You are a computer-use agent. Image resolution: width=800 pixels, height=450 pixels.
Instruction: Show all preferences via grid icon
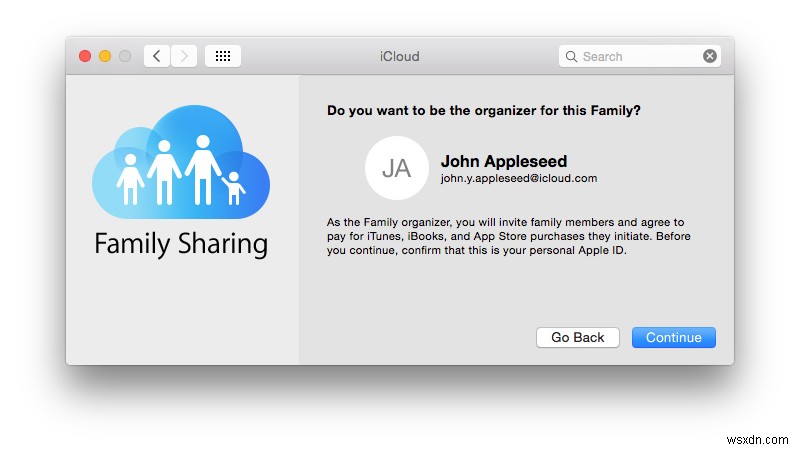click(223, 56)
